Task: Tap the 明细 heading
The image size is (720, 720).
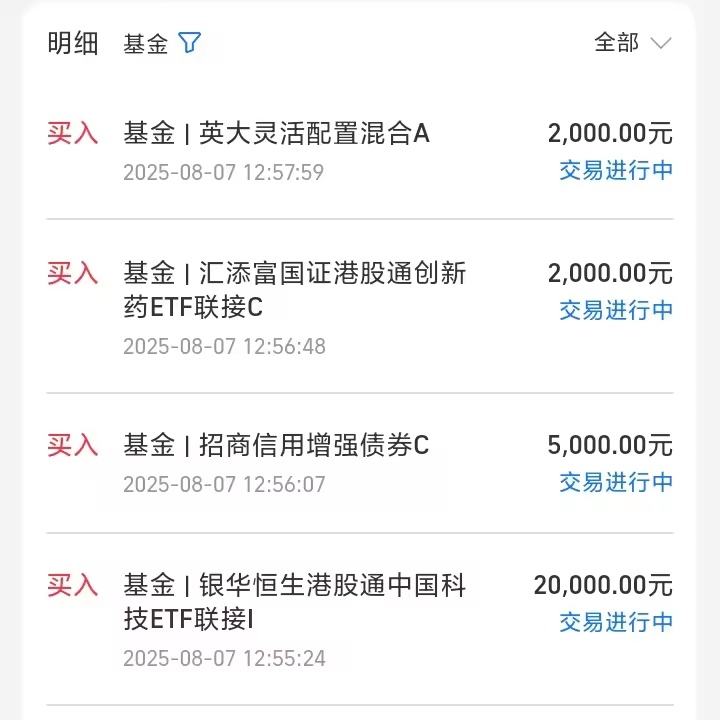Action: (x=73, y=43)
